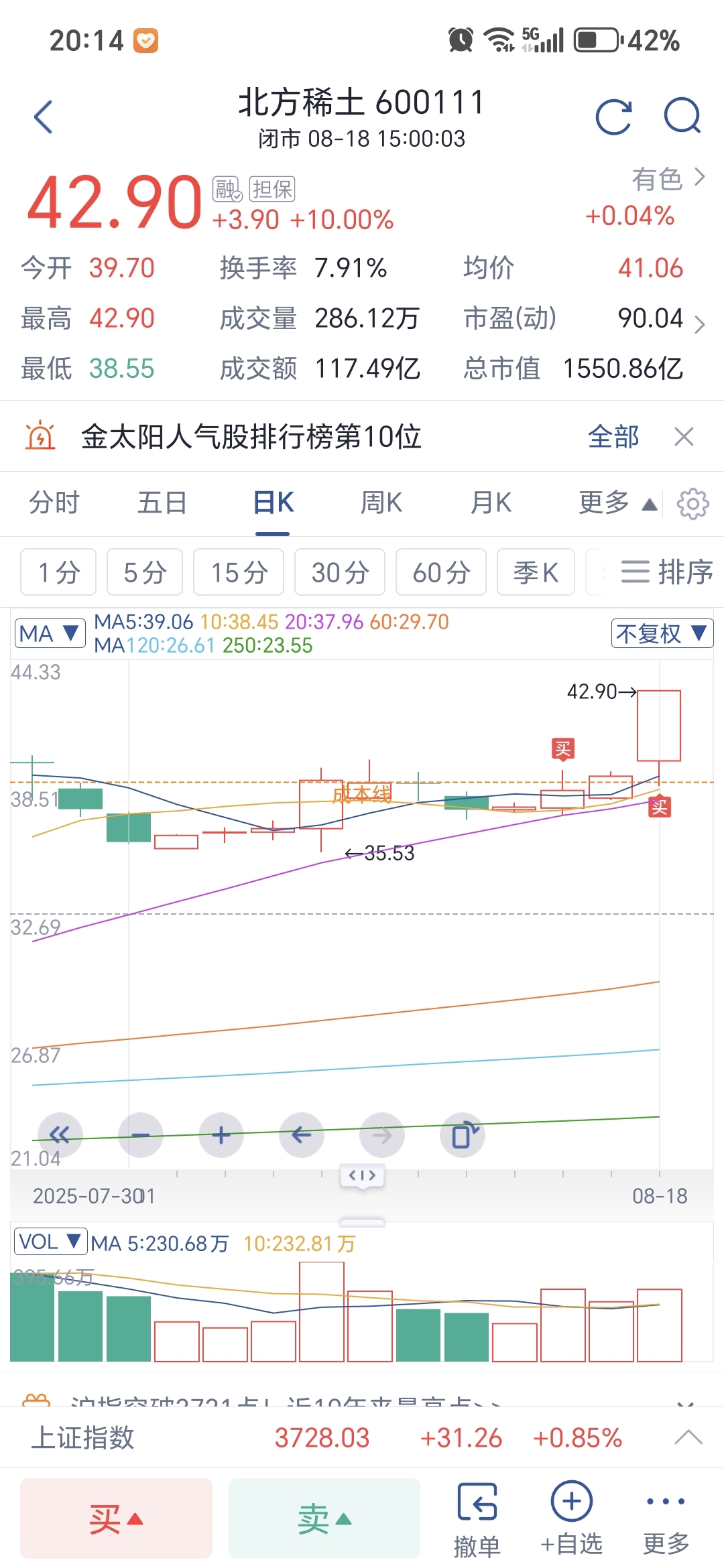Switch to 五日 tab
The height and width of the screenshot is (1568, 724).
tap(162, 503)
